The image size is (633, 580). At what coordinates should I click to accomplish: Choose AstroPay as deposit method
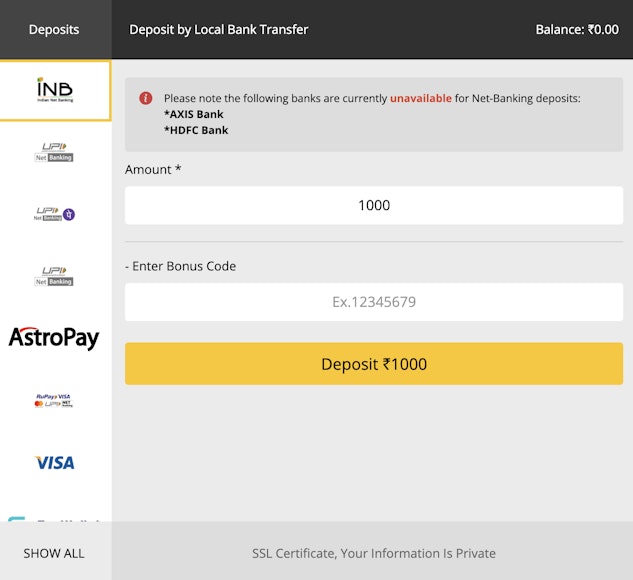tap(55, 338)
